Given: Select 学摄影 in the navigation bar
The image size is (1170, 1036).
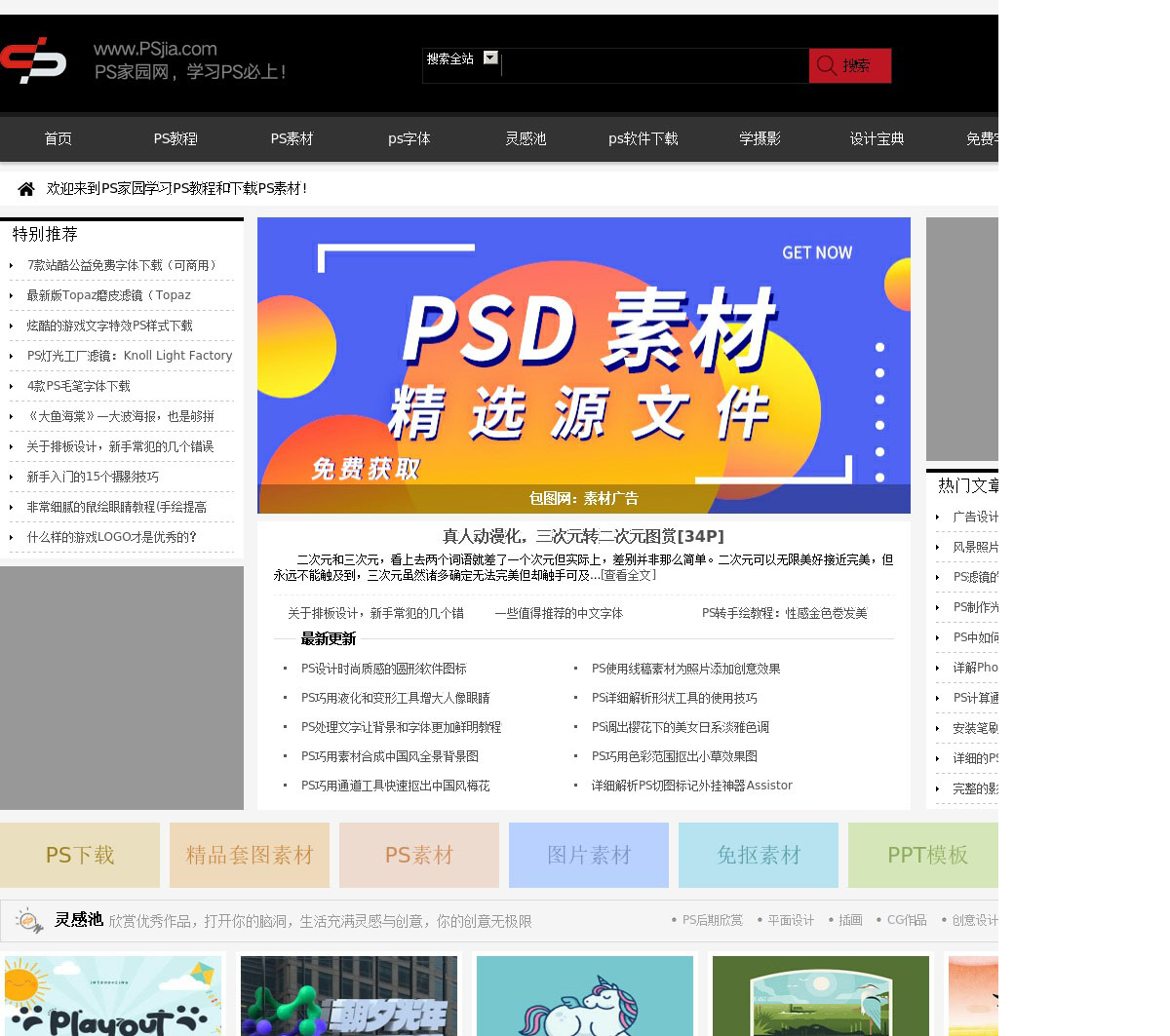Looking at the screenshot, I should coord(760,139).
